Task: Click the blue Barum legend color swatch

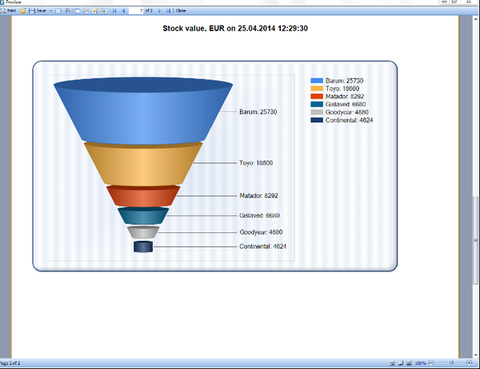Action: coord(317,81)
